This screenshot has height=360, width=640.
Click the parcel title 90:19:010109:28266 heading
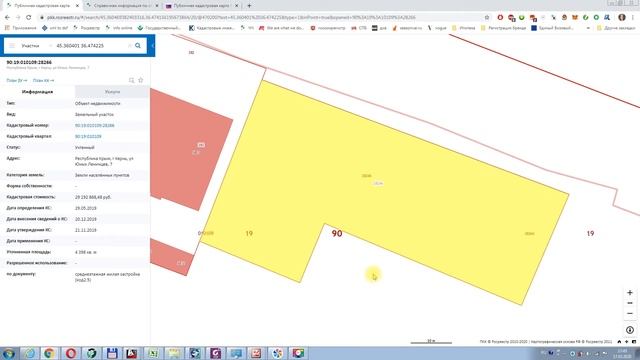tap(29, 62)
